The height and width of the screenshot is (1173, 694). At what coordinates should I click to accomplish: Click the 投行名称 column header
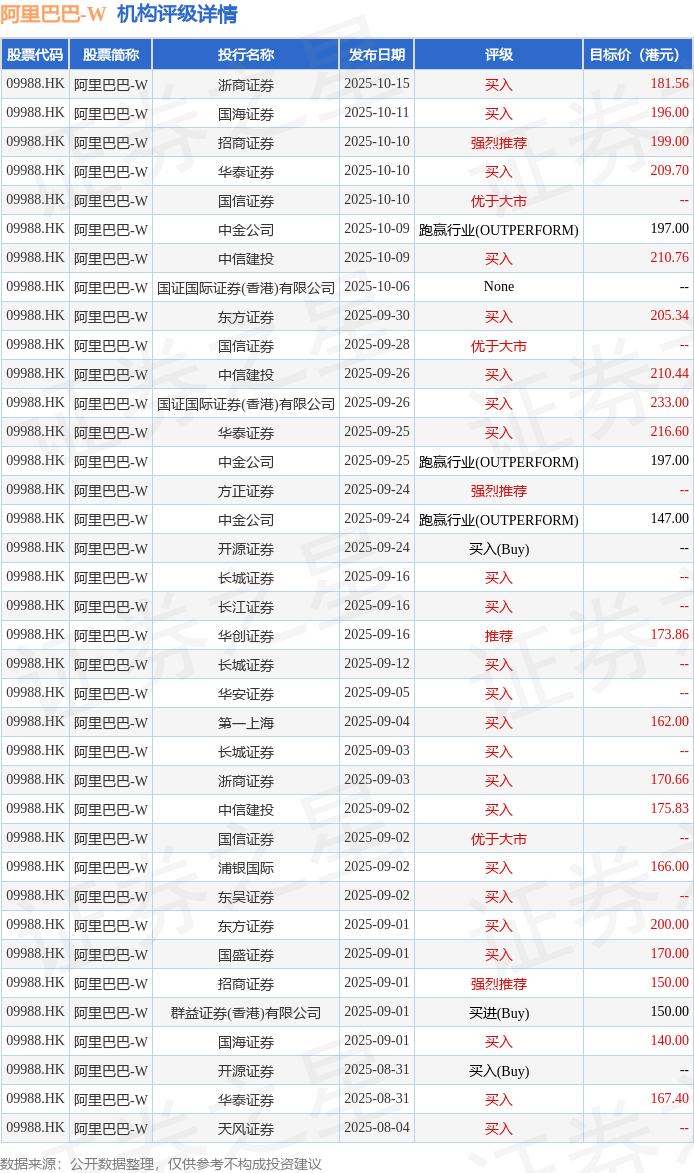[246, 55]
